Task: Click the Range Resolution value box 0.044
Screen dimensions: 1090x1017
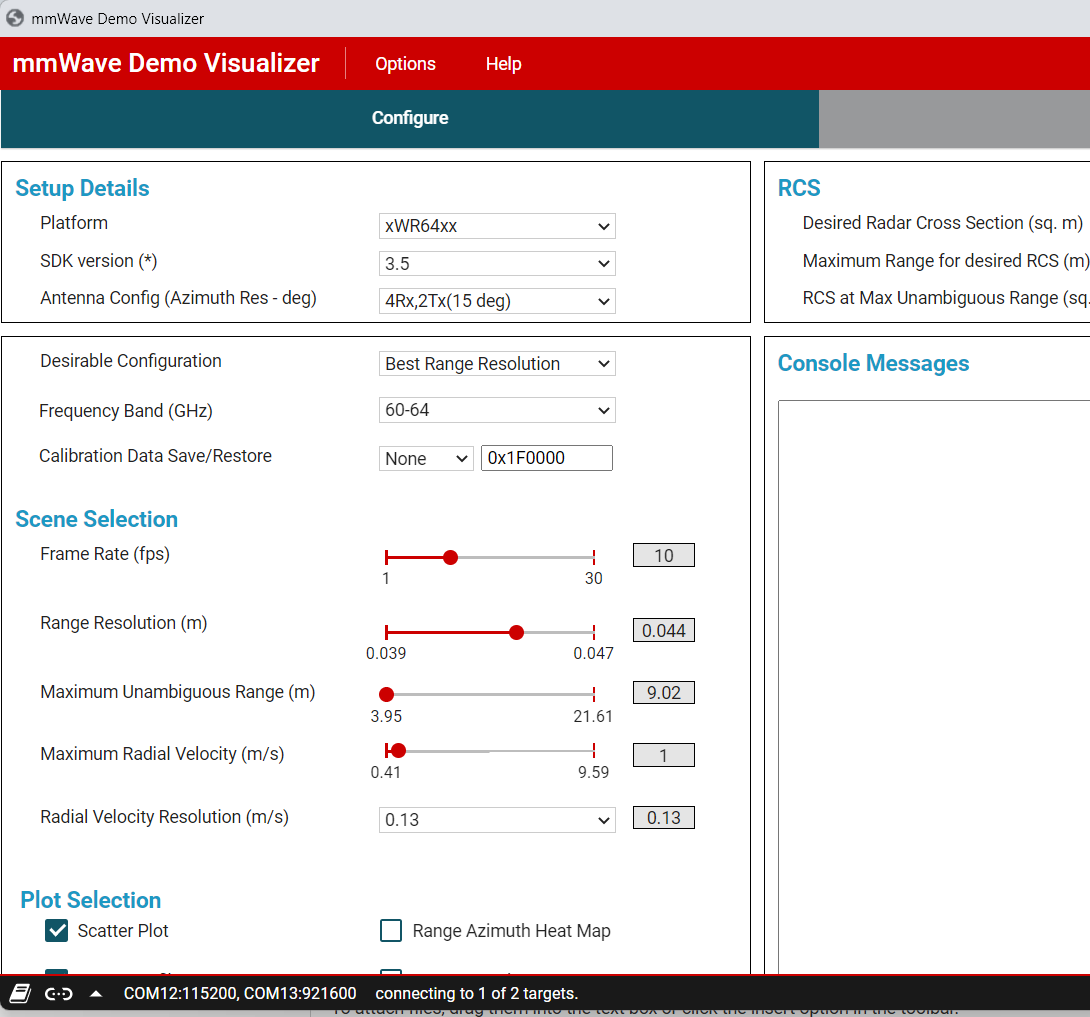Action: point(663,630)
